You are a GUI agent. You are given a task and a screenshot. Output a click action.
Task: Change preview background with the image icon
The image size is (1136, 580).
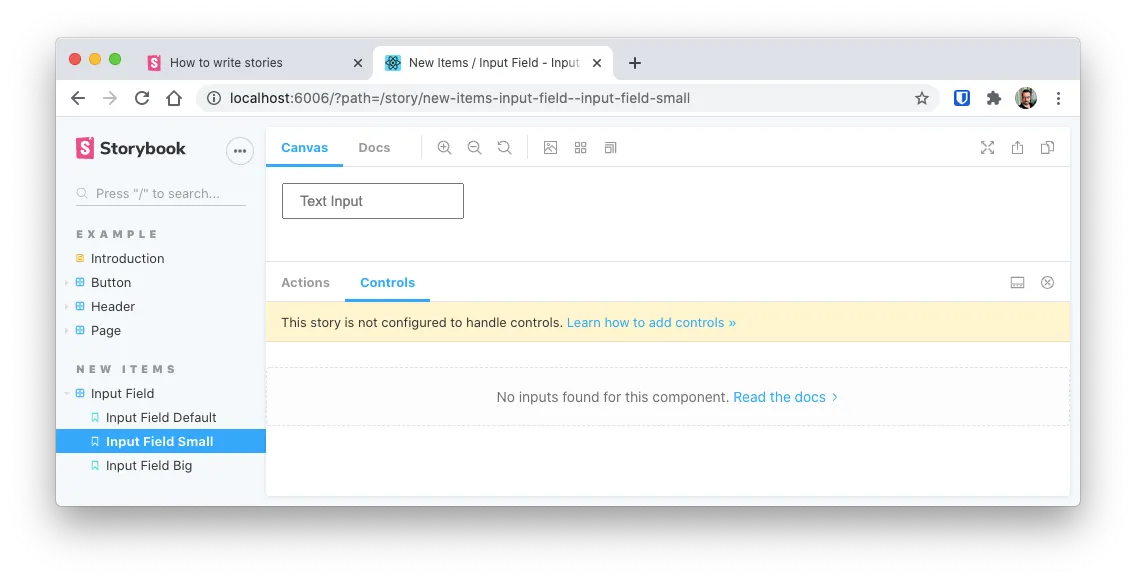pyautogui.click(x=551, y=148)
